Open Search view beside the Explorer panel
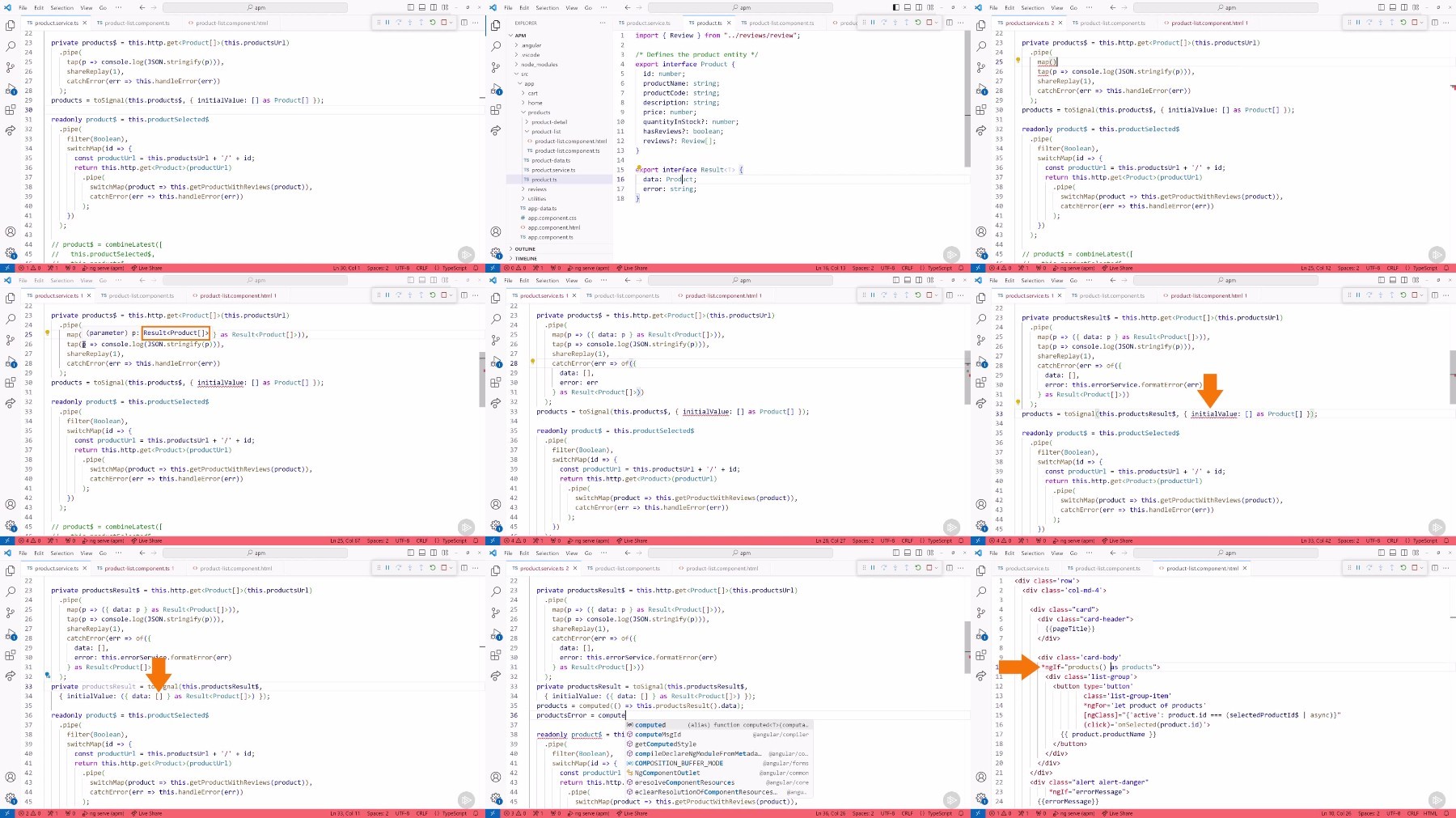The image size is (1456, 818). pyautogui.click(x=496, y=46)
